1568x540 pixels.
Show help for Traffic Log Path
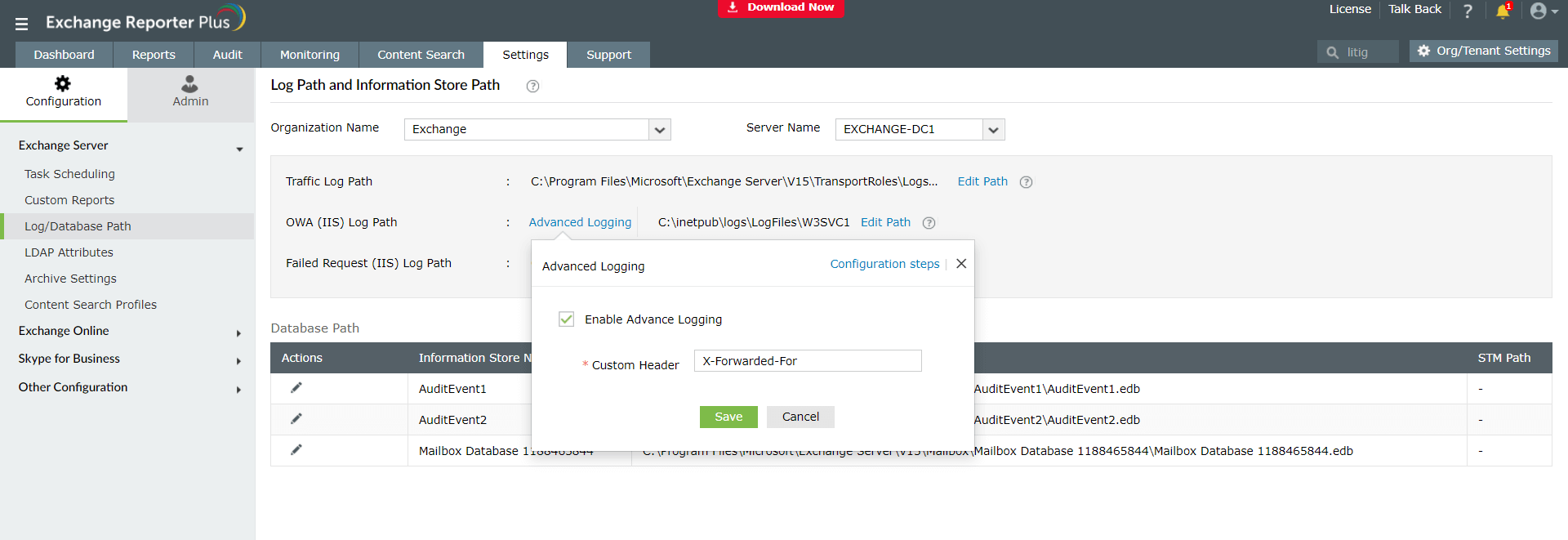click(x=1027, y=182)
